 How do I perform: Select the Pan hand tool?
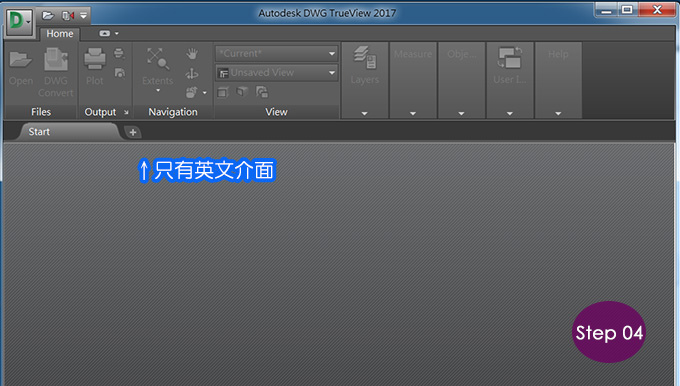(192, 54)
